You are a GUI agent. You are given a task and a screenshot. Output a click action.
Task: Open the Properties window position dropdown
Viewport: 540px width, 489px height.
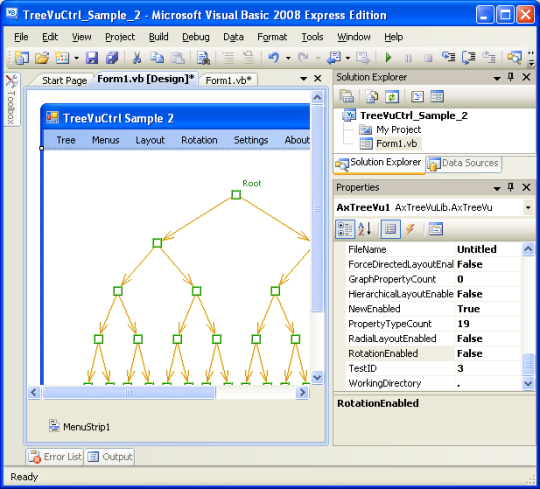click(x=497, y=188)
